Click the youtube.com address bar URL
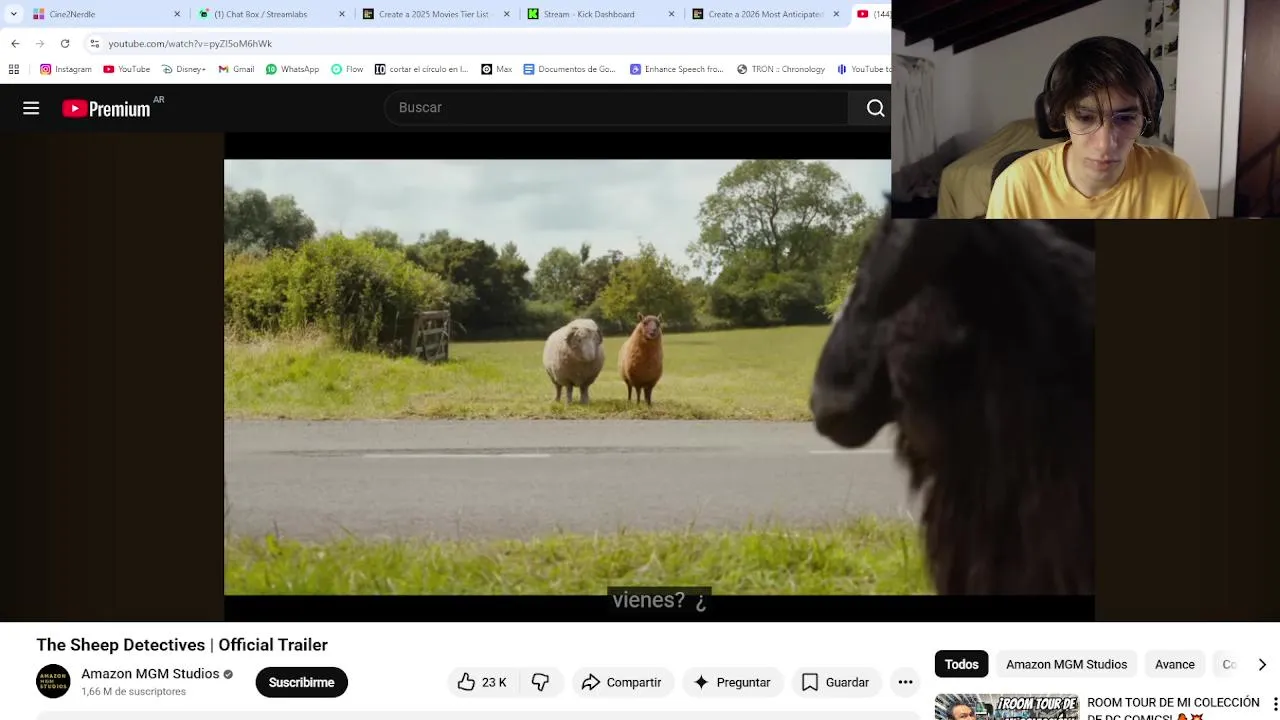The width and height of the screenshot is (1280, 720). point(190,44)
